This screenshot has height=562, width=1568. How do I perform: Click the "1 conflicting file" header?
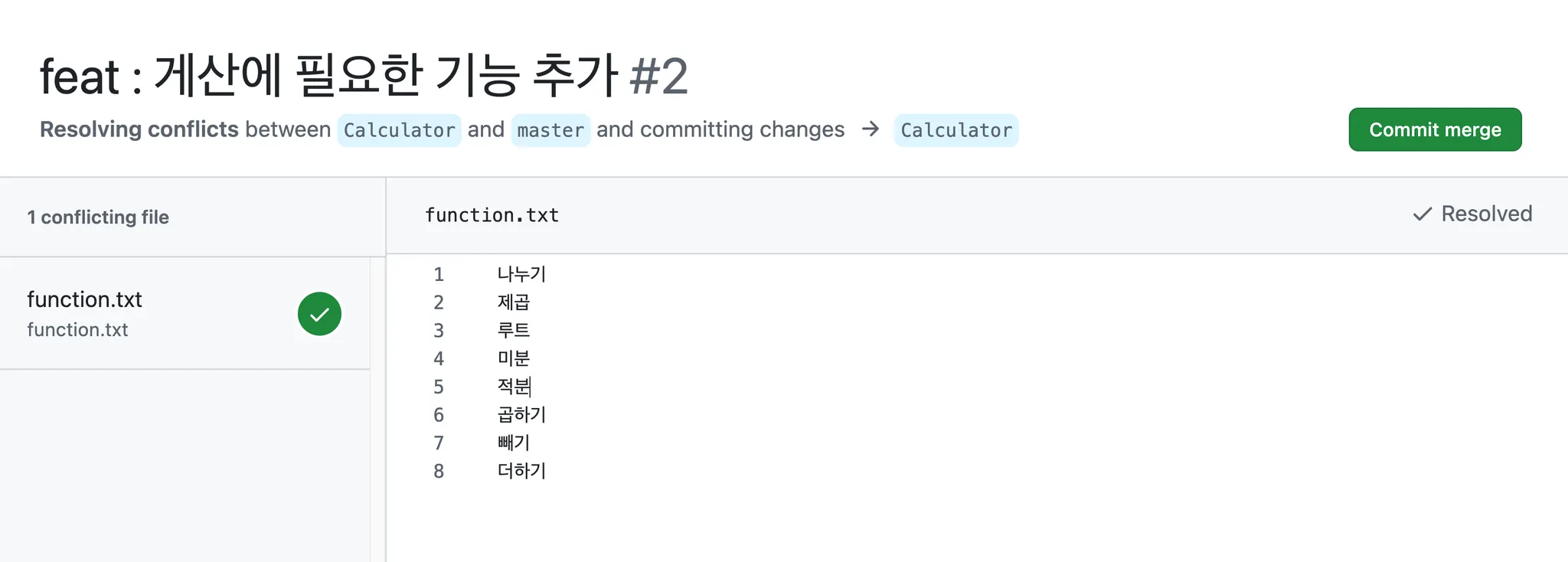pyautogui.click(x=98, y=217)
